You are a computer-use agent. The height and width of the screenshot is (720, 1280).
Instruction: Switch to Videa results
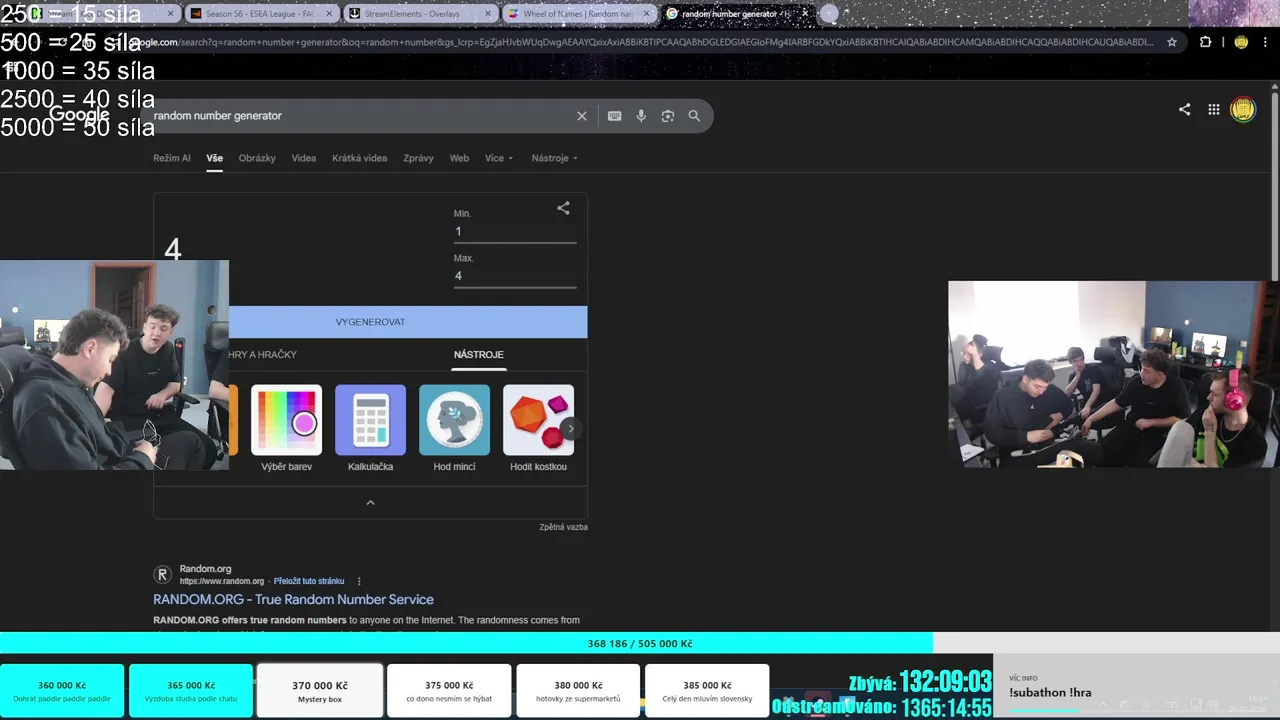pos(304,158)
